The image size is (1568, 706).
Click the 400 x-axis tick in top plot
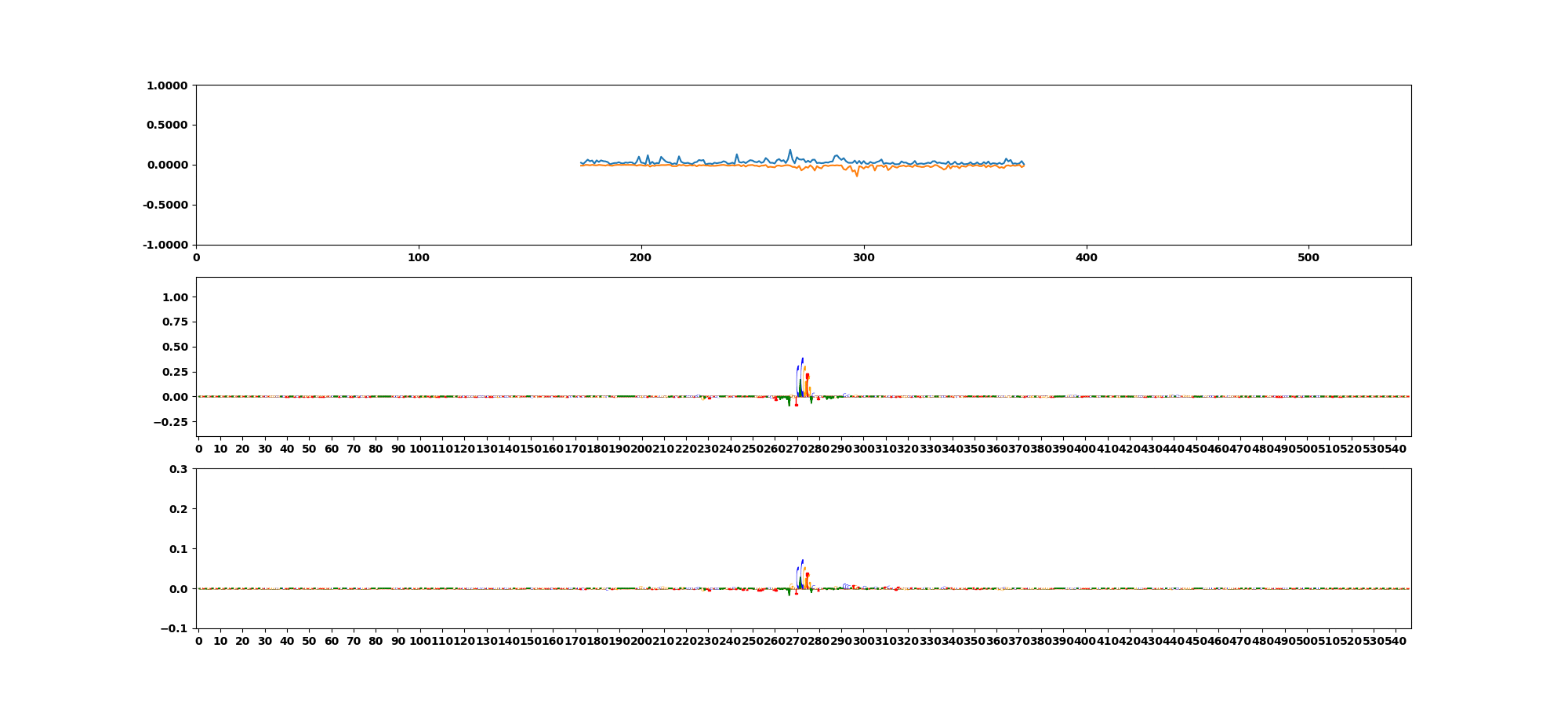click(x=1086, y=257)
